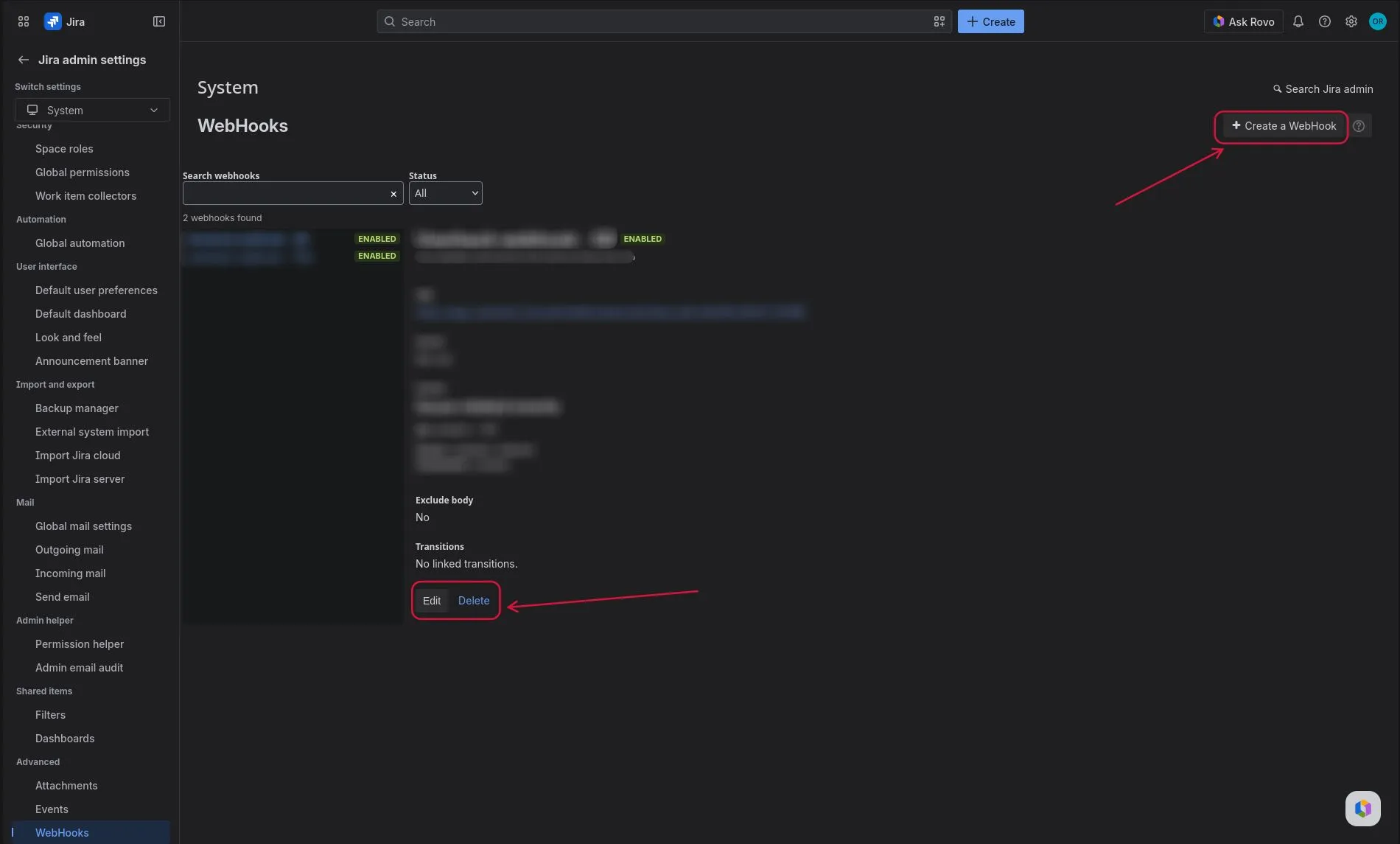Open the help question mark icon in header
The image size is (1400, 844).
[1325, 21]
